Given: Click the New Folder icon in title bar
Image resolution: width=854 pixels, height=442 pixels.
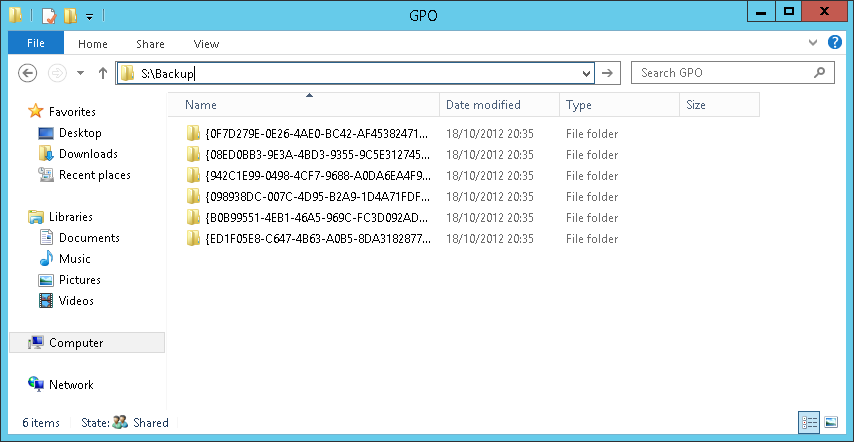Looking at the screenshot, I should click(69, 15).
